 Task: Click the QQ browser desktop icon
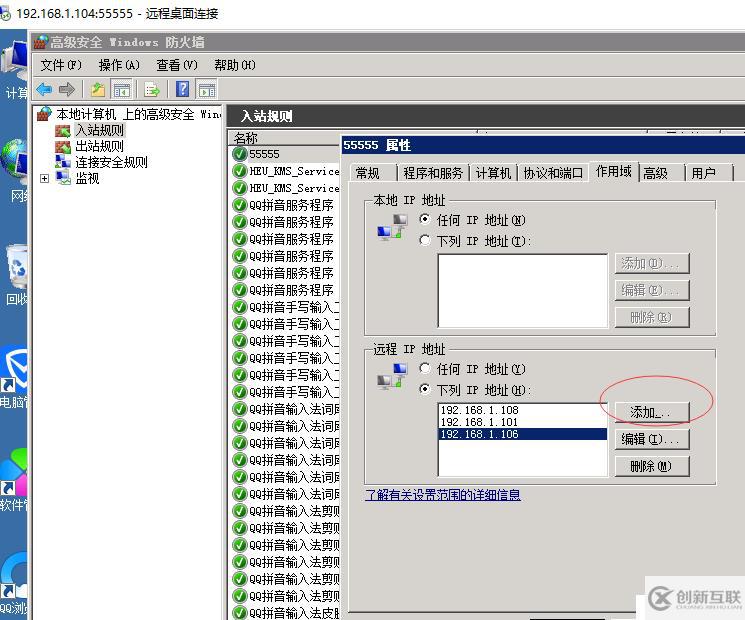14,575
